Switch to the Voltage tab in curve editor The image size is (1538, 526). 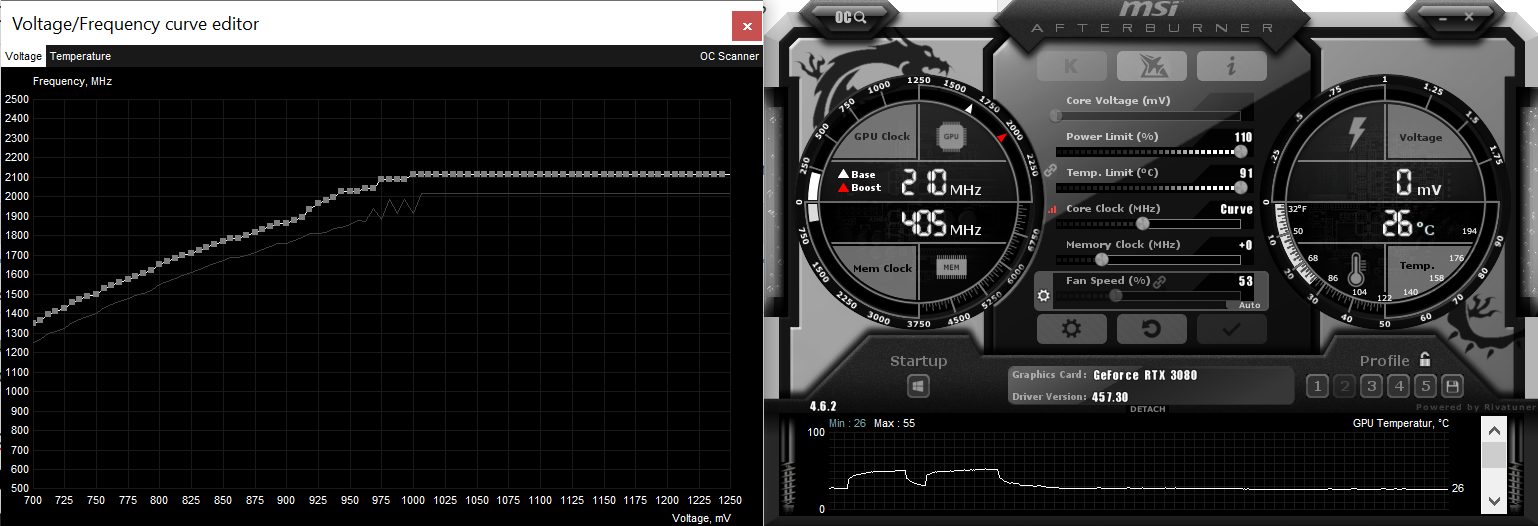pyautogui.click(x=23, y=56)
